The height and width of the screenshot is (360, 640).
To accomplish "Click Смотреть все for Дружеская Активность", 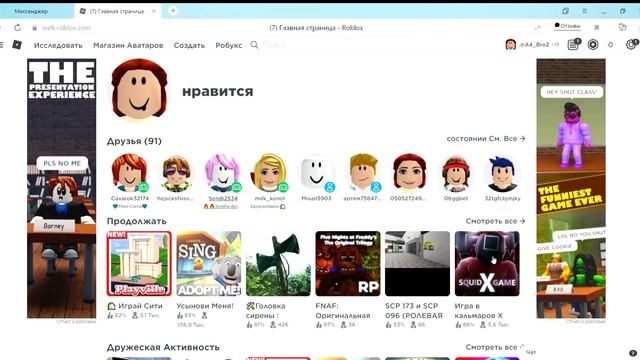I will (495, 347).
